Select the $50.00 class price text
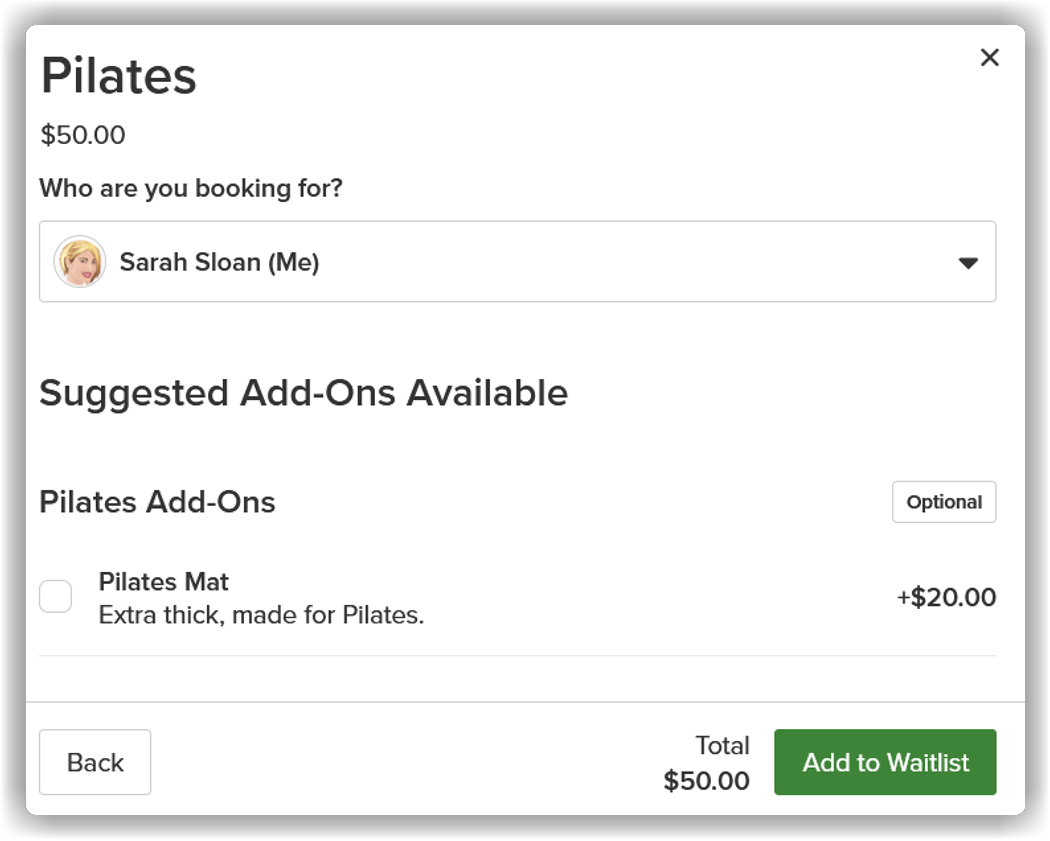Screen dimensions: 1050x841 coord(83,135)
